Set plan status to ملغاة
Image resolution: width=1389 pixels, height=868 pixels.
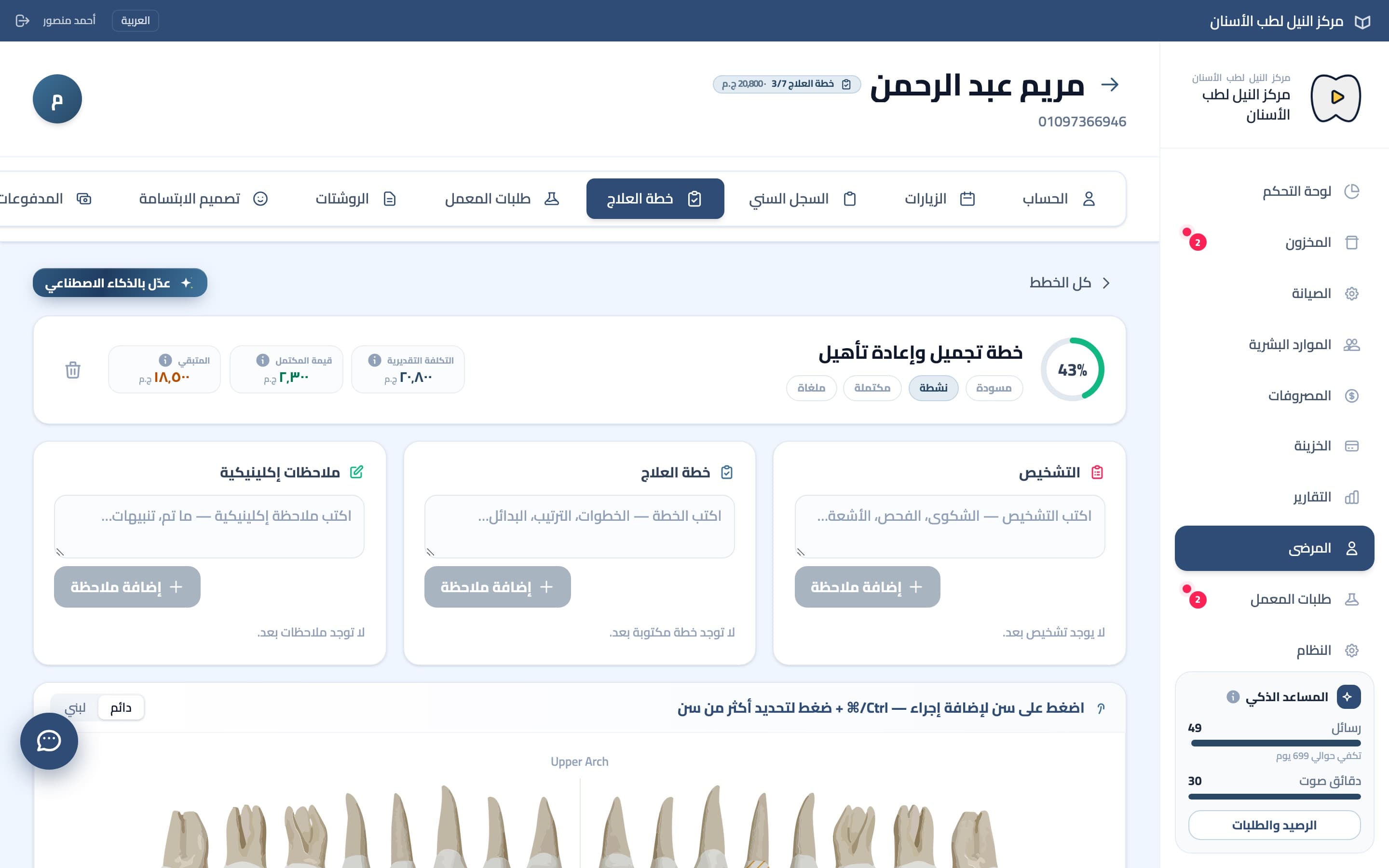point(812,388)
